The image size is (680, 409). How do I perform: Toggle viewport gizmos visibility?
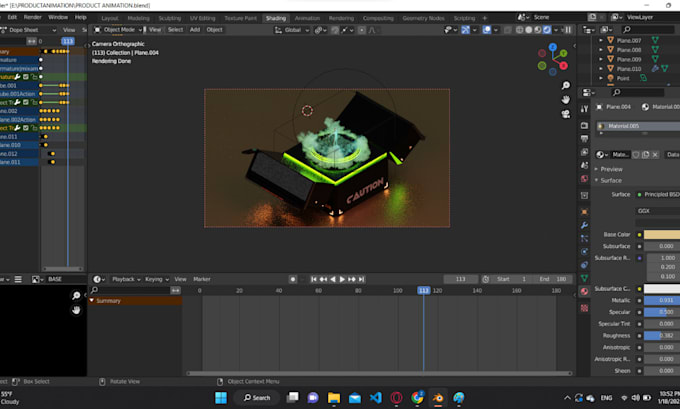(465, 30)
